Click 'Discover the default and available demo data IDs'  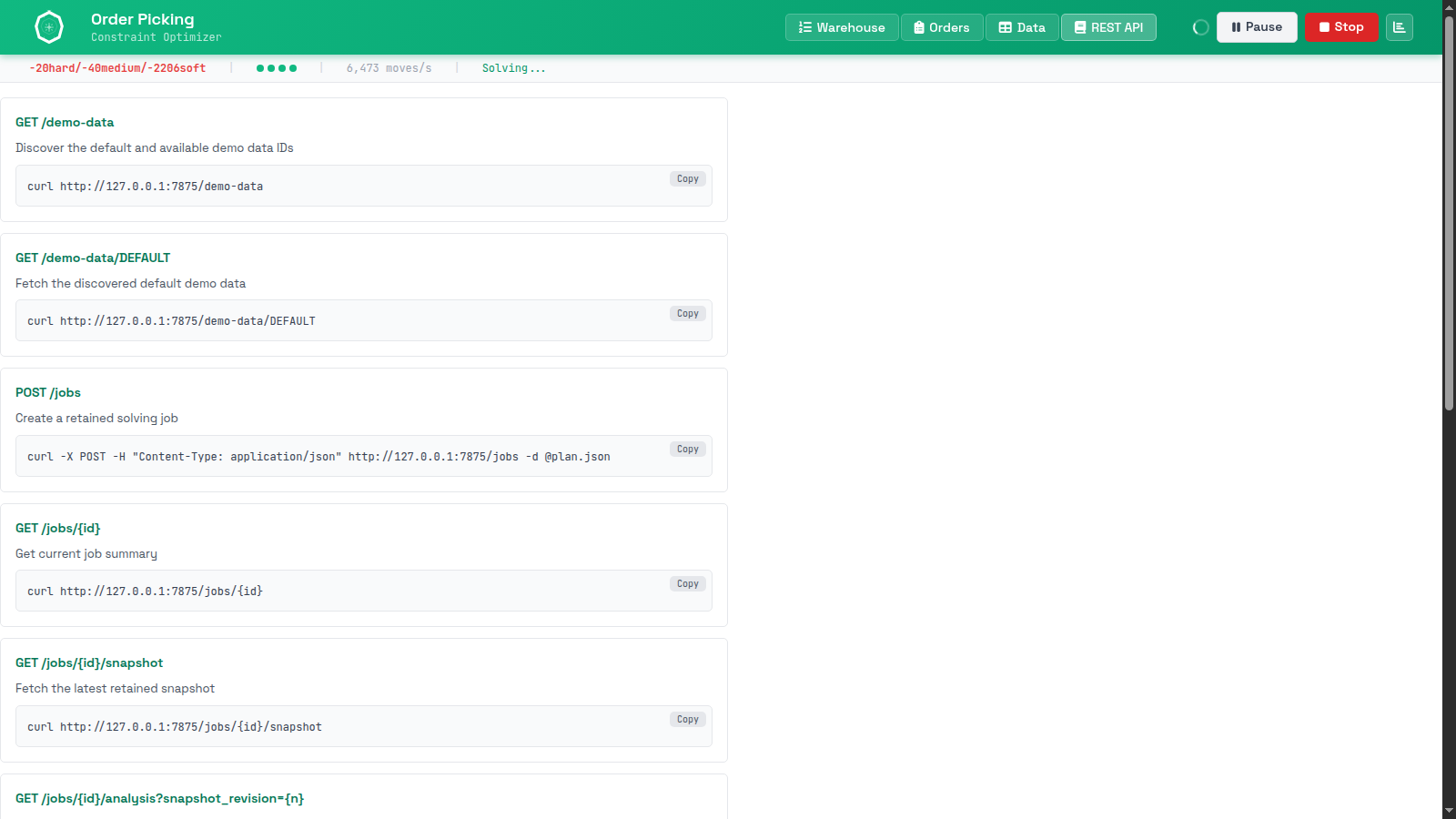tap(155, 147)
